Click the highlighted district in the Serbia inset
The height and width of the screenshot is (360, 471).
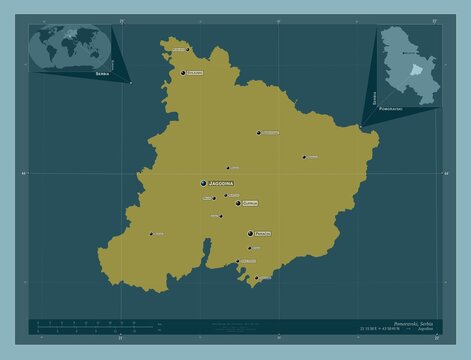point(416,70)
